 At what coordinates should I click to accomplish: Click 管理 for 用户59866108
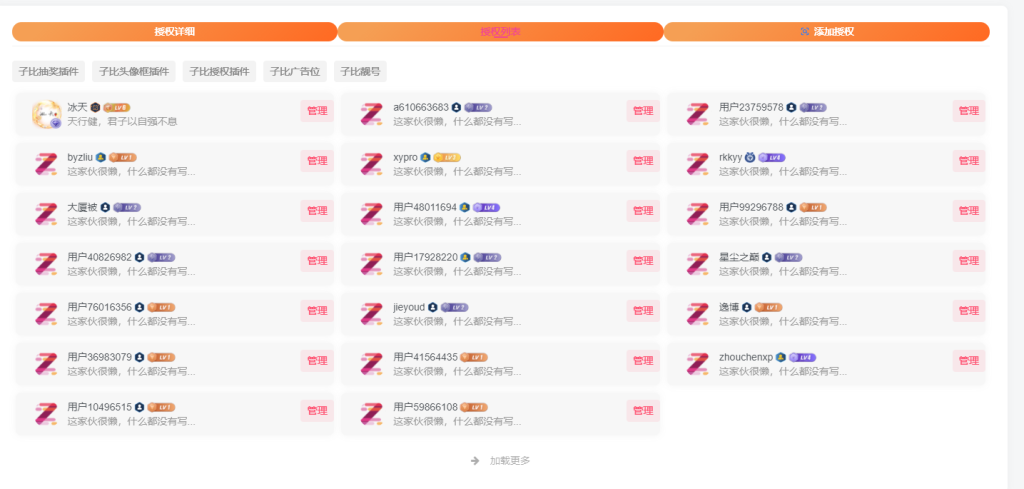(643, 411)
